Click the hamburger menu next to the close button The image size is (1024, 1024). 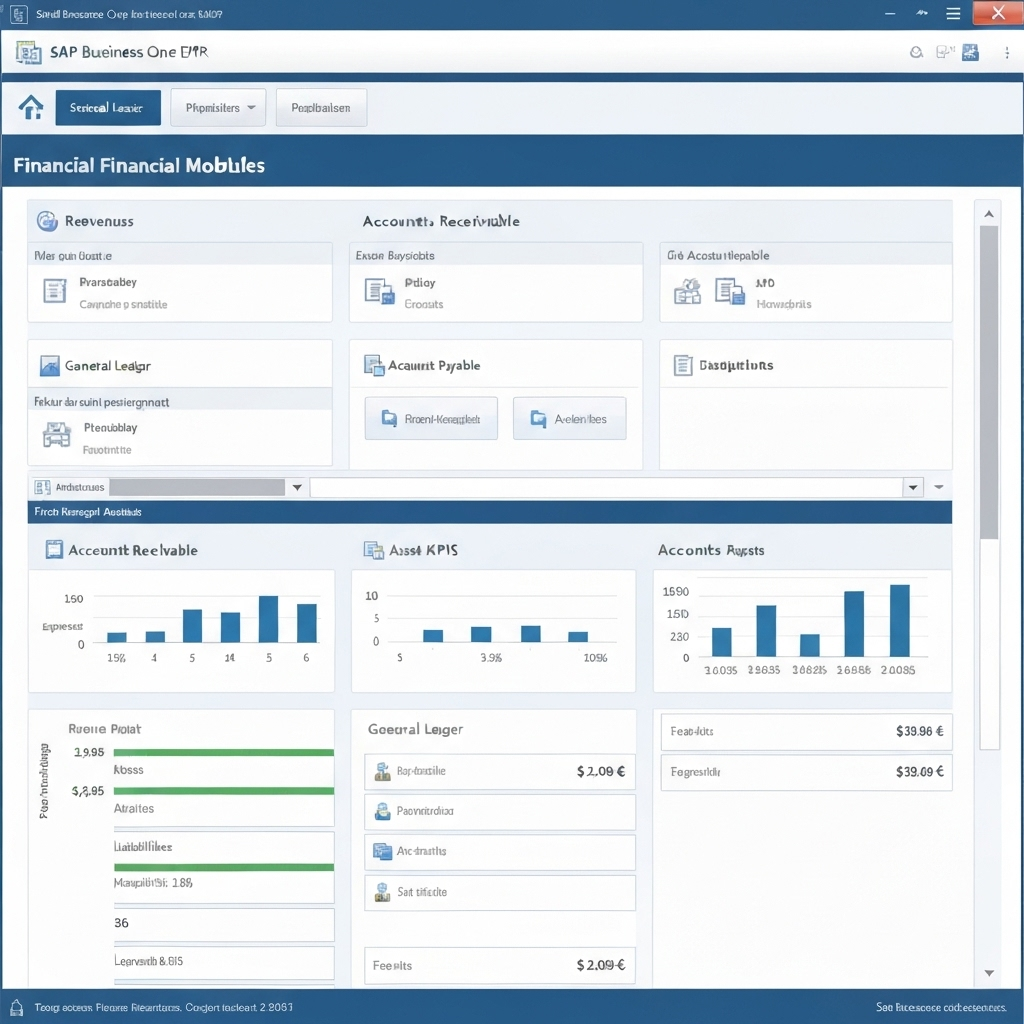[x=953, y=13]
